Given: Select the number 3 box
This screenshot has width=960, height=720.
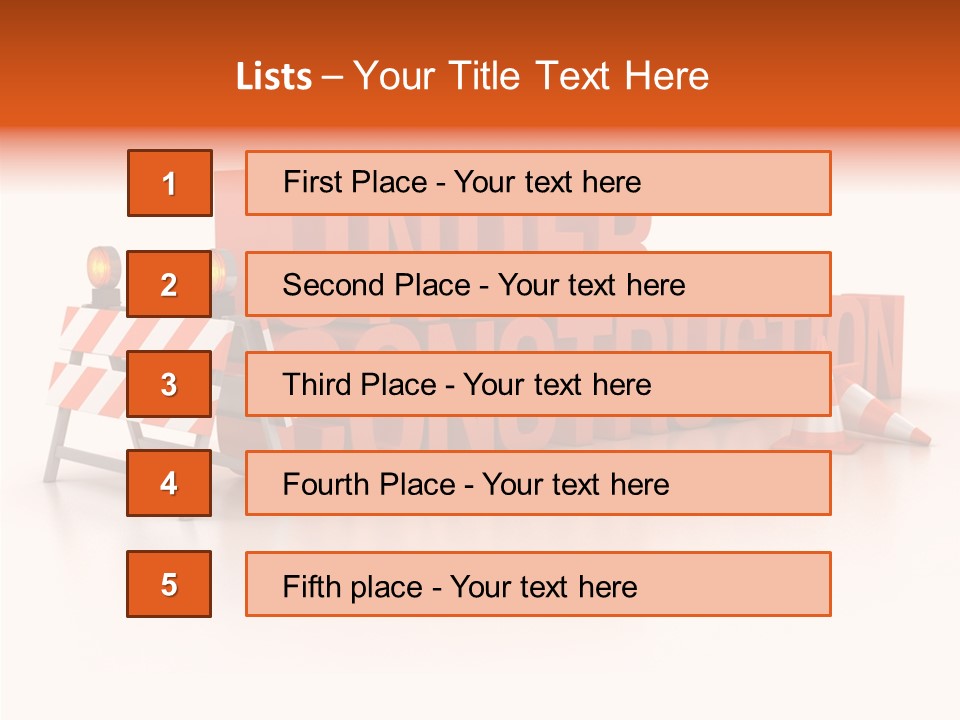Looking at the screenshot, I should (x=169, y=384).
